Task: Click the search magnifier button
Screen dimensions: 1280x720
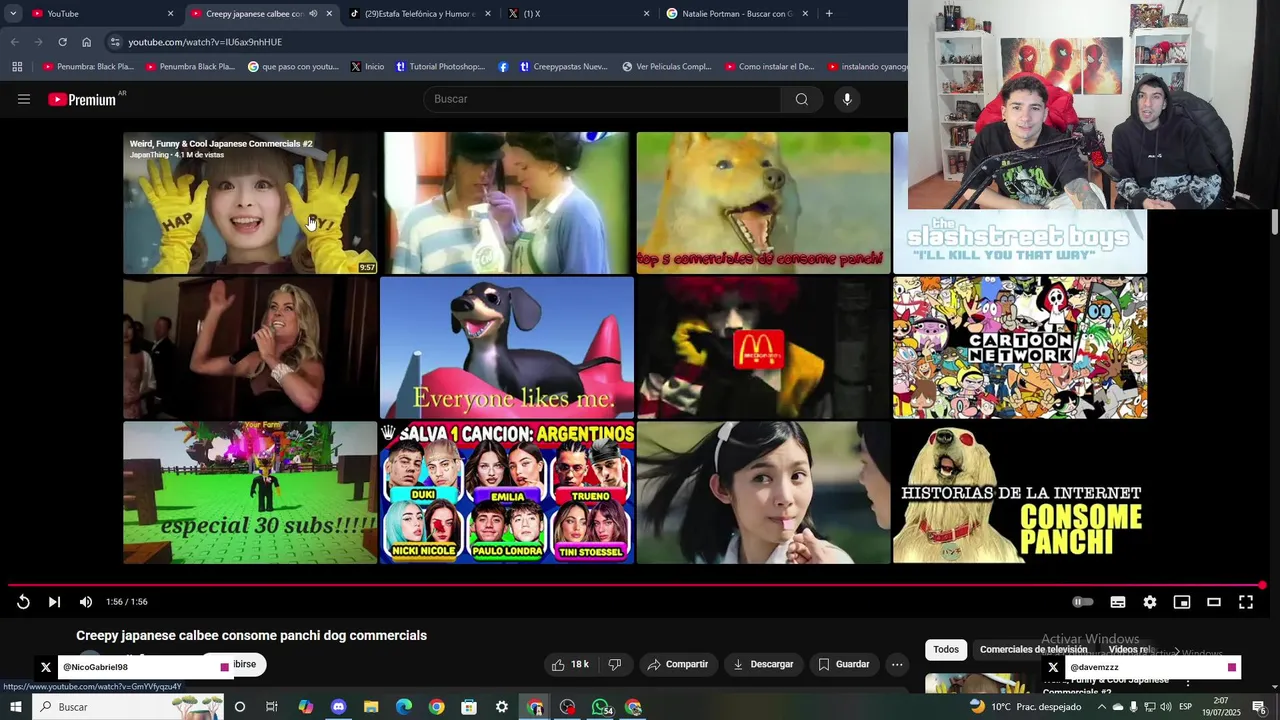Action: 801,99
